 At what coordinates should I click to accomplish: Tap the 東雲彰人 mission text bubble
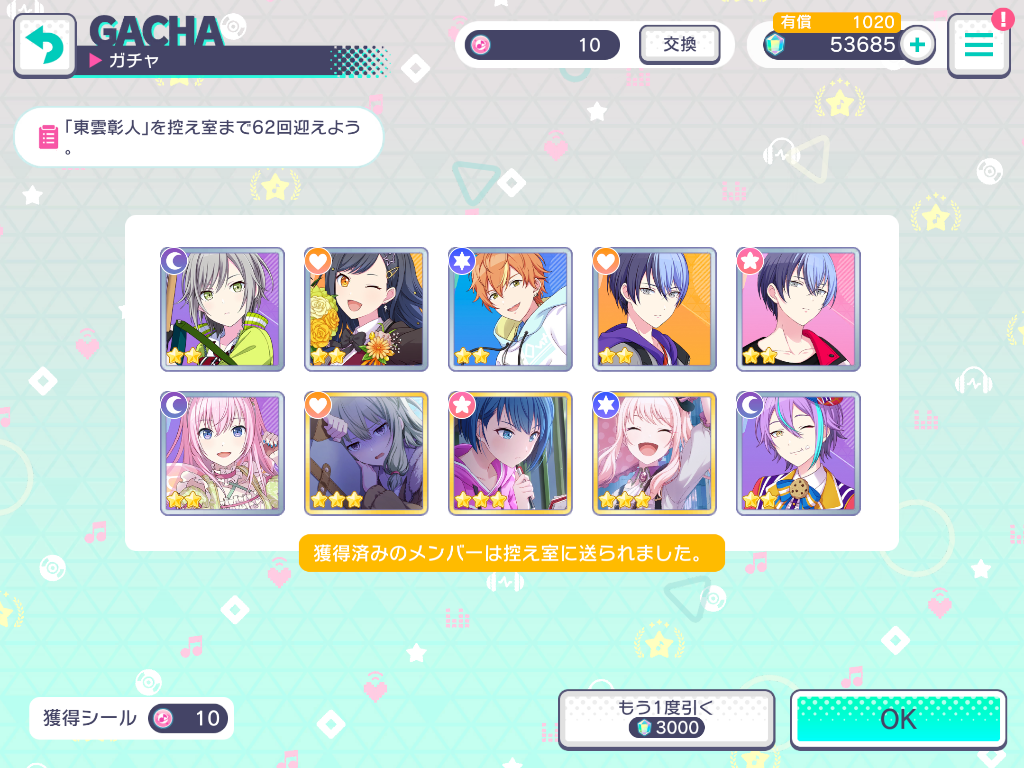pos(199,137)
